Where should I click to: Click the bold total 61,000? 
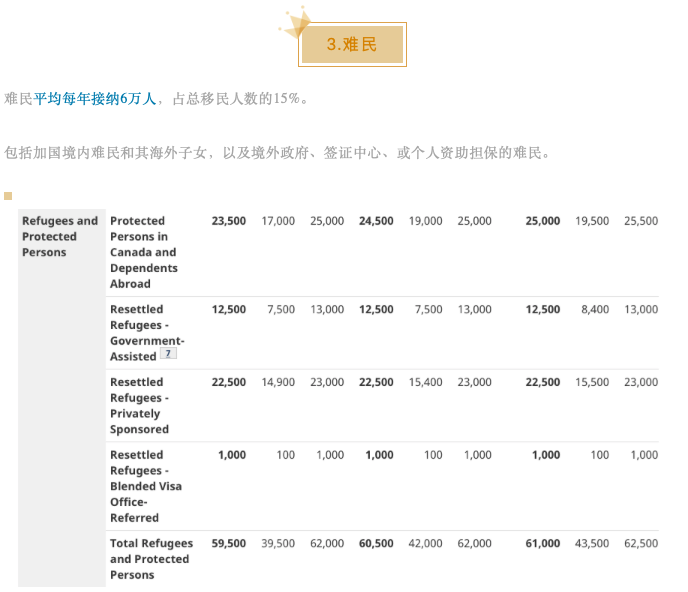click(x=543, y=543)
